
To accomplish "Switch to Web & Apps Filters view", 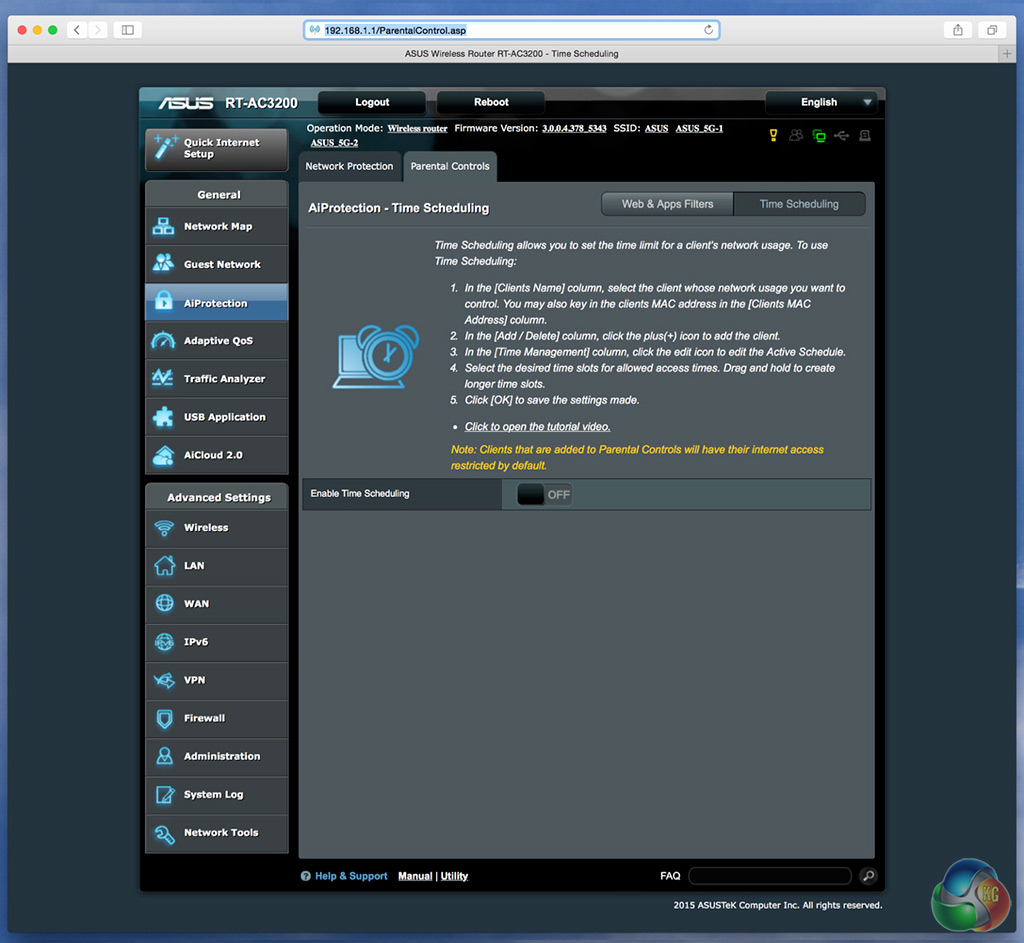I will click(x=667, y=204).
